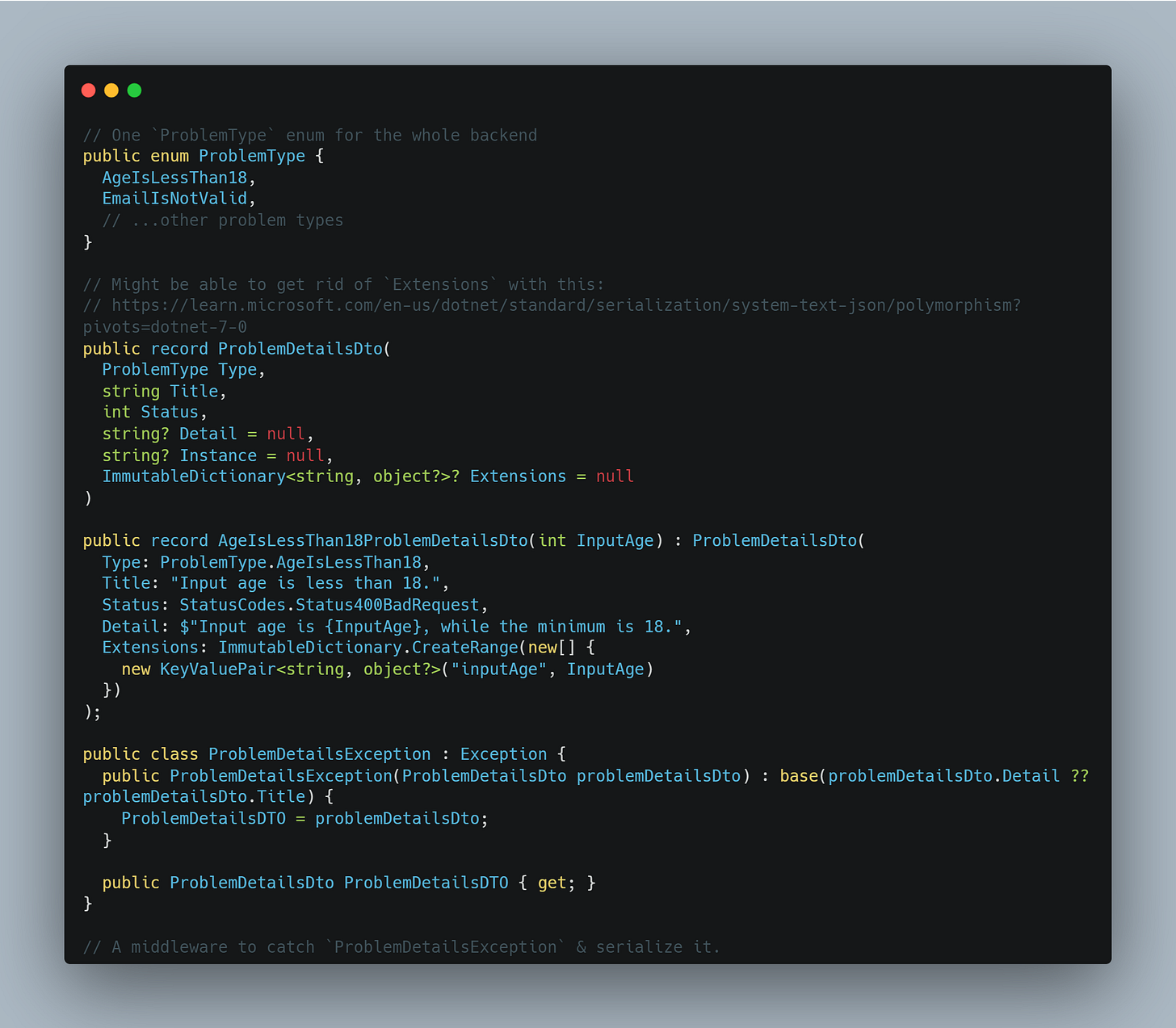
Task: Click the line Title: "Input age is less than 18."
Action: (x=275, y=583)
